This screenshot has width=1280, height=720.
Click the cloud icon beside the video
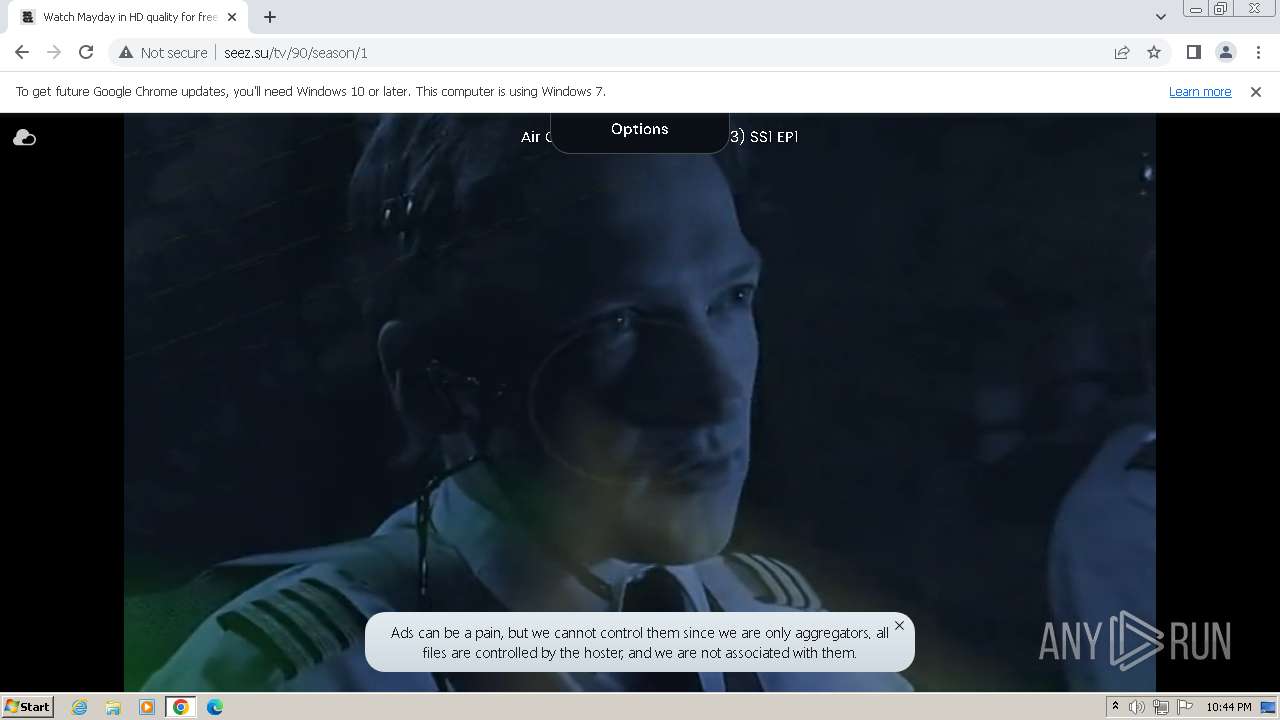pyautogui.click(x=24, y=138)
